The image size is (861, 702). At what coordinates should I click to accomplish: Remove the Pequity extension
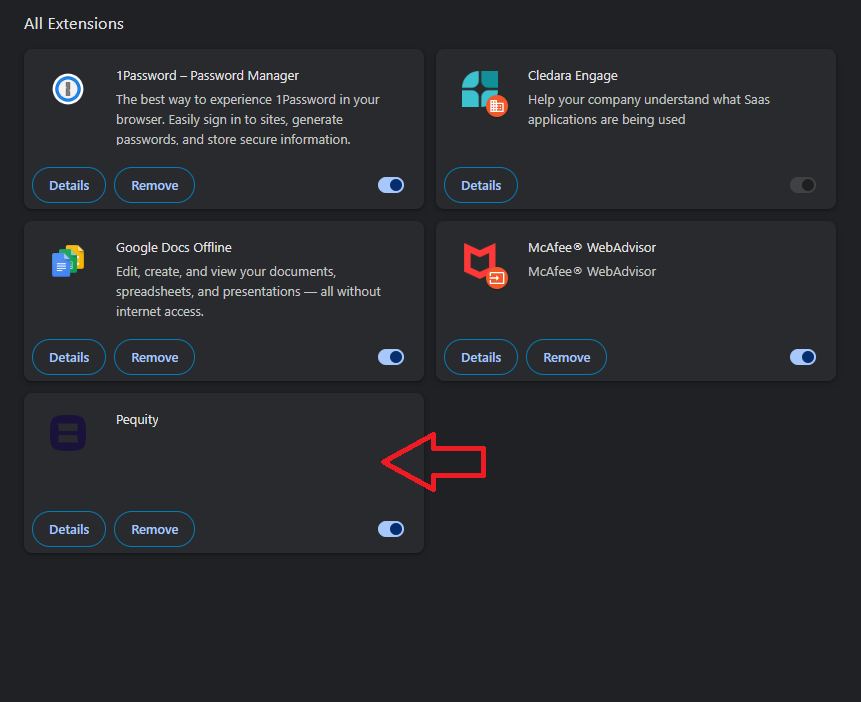pos(154,529)
